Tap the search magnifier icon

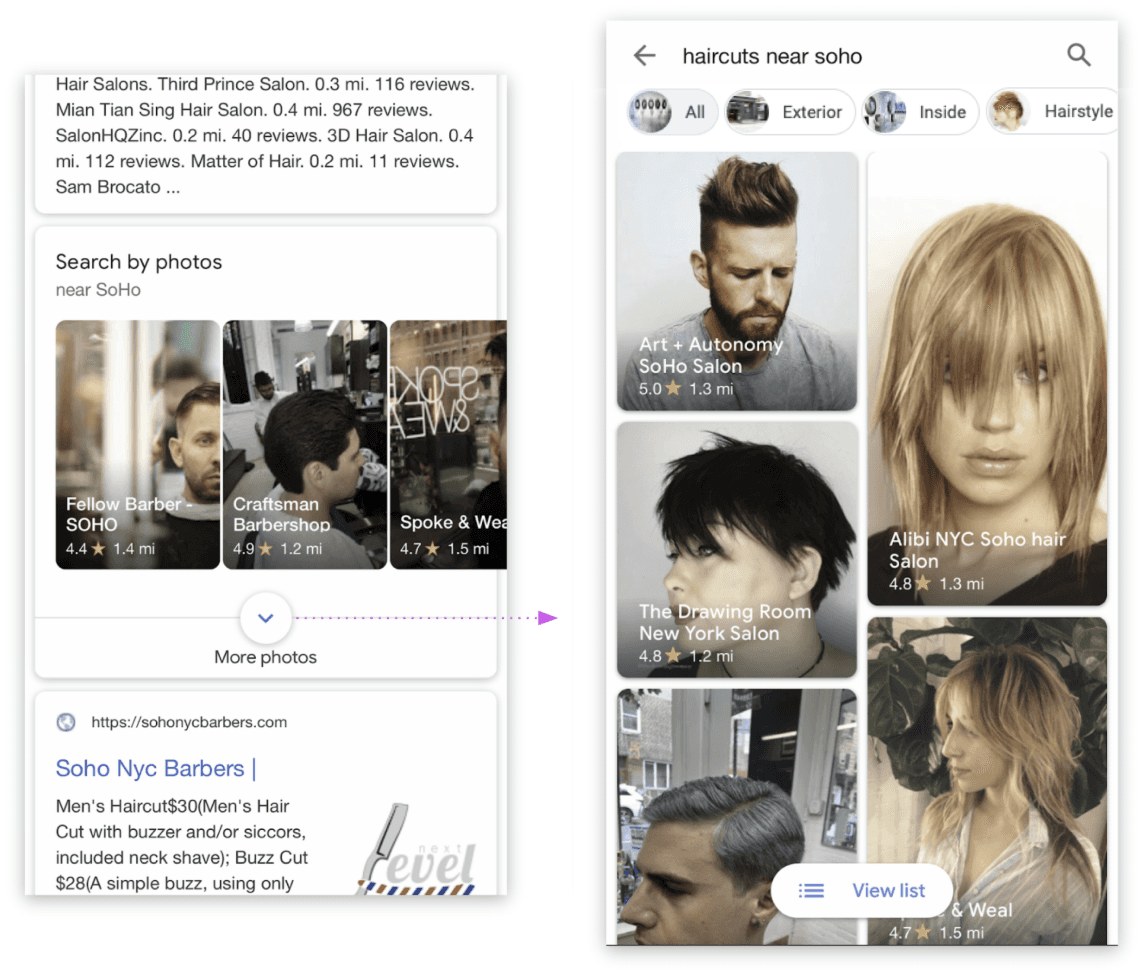1079,55
